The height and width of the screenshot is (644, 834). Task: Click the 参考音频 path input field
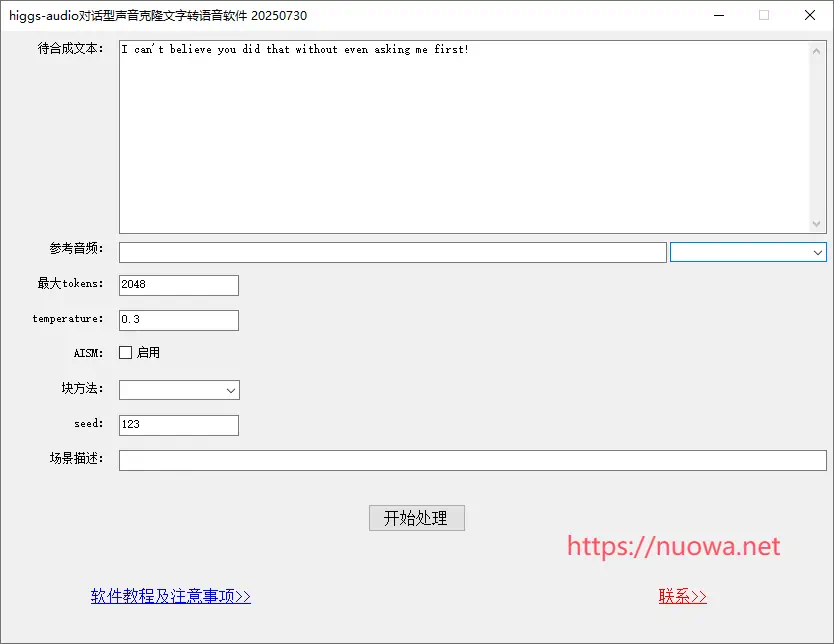392,252
